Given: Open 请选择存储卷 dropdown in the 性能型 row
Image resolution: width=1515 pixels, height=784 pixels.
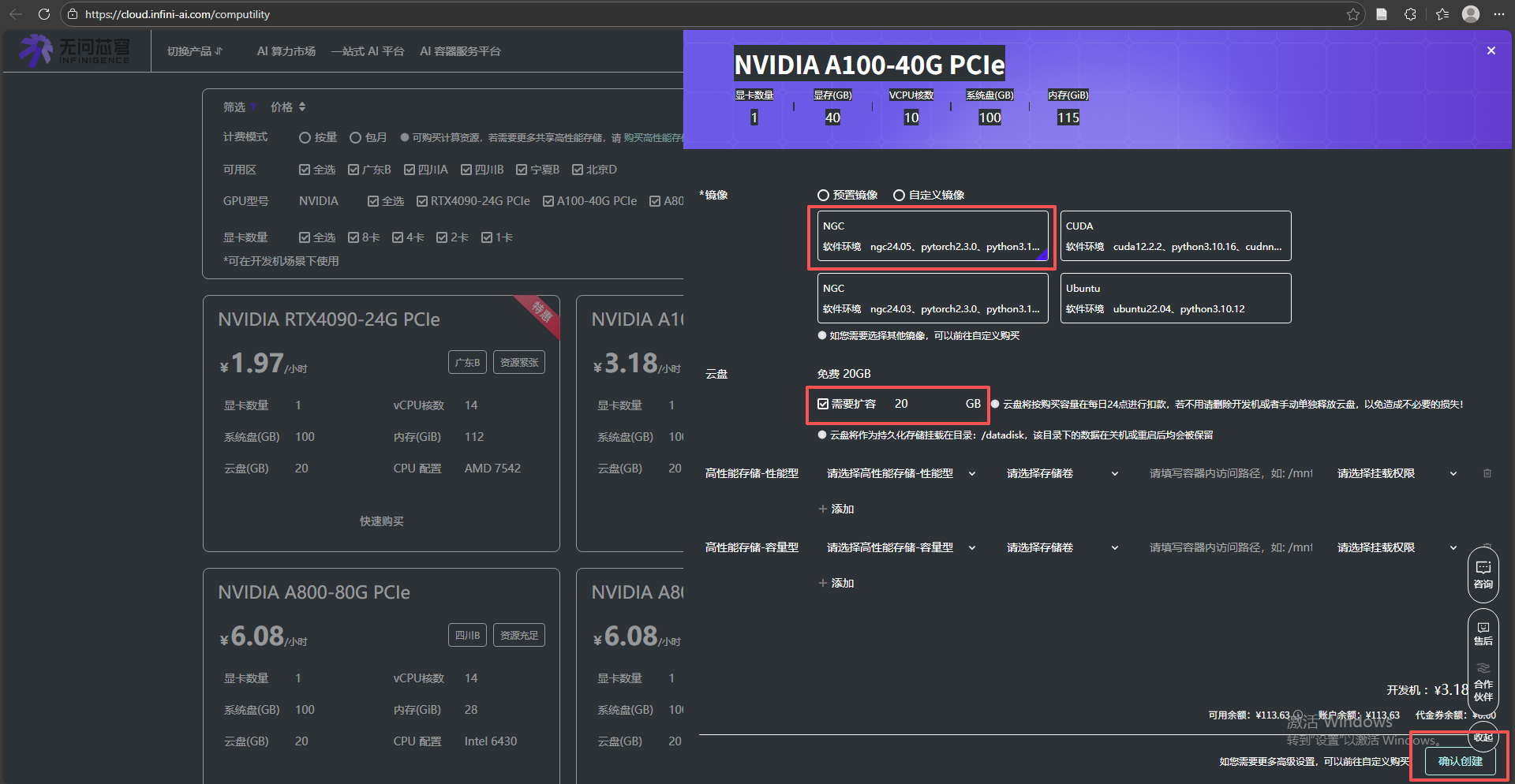Looking at the screenshot, I should [x=1062, y=473].
